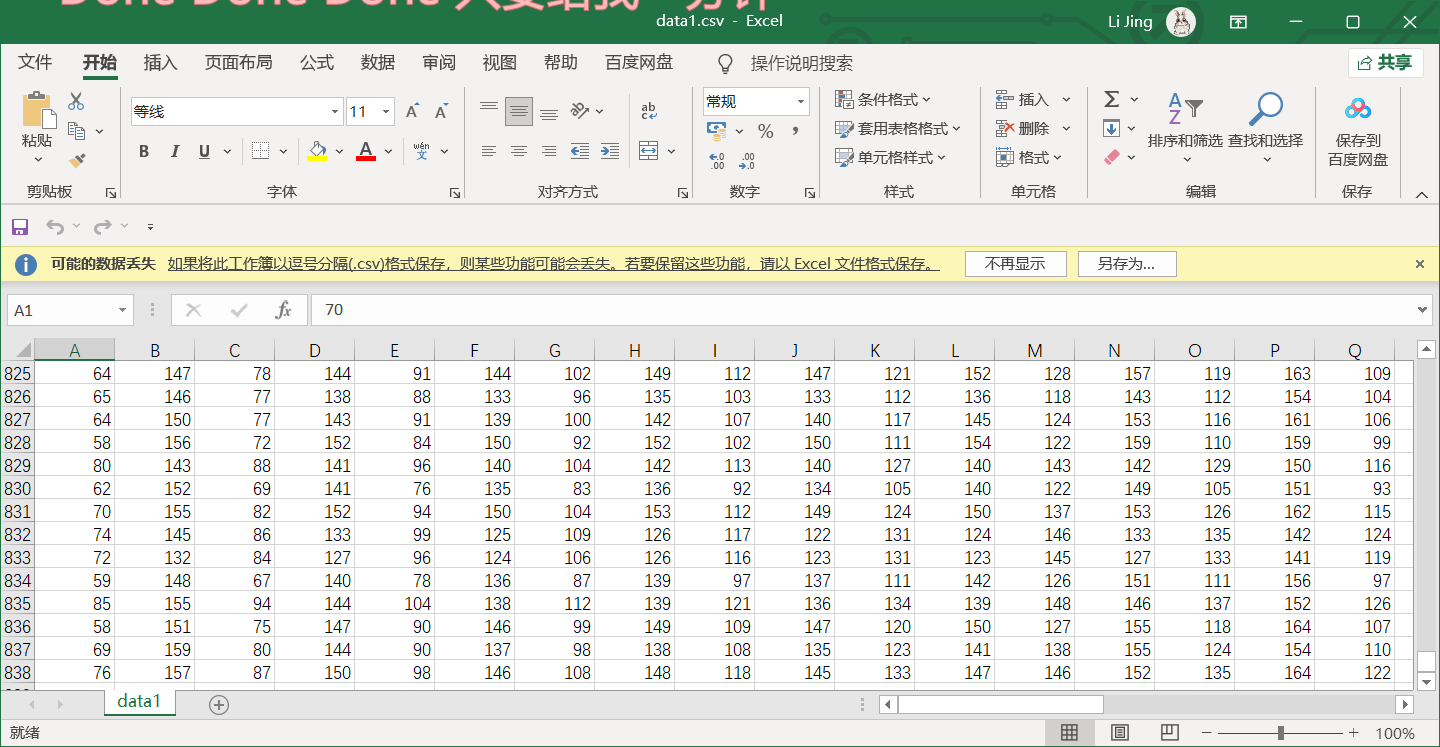Click the Format Painter brush icon
Screen dimensions: 1440x747
pyautogui.click(x=77, y=159)
